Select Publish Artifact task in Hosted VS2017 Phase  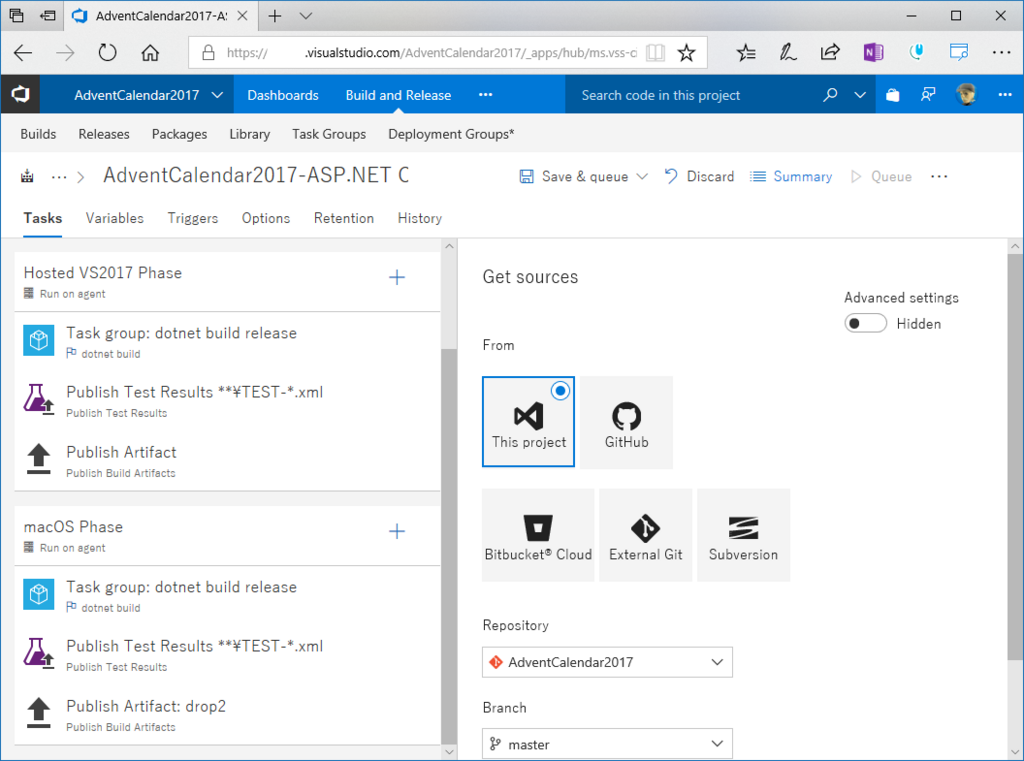pos(227,461)
